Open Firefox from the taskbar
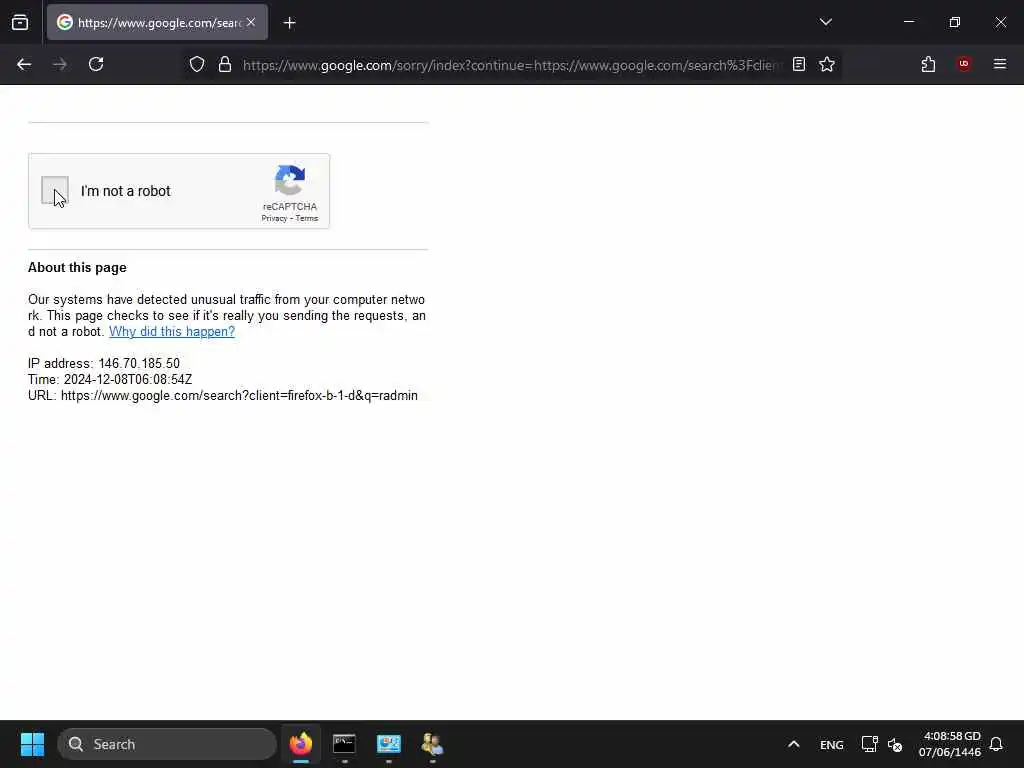 tap(301, 744)
